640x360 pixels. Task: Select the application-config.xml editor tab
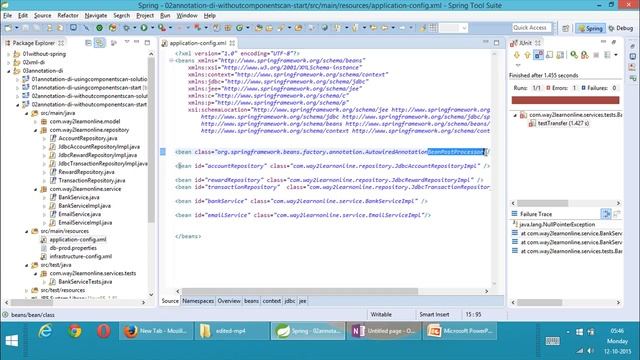[198, 43]
